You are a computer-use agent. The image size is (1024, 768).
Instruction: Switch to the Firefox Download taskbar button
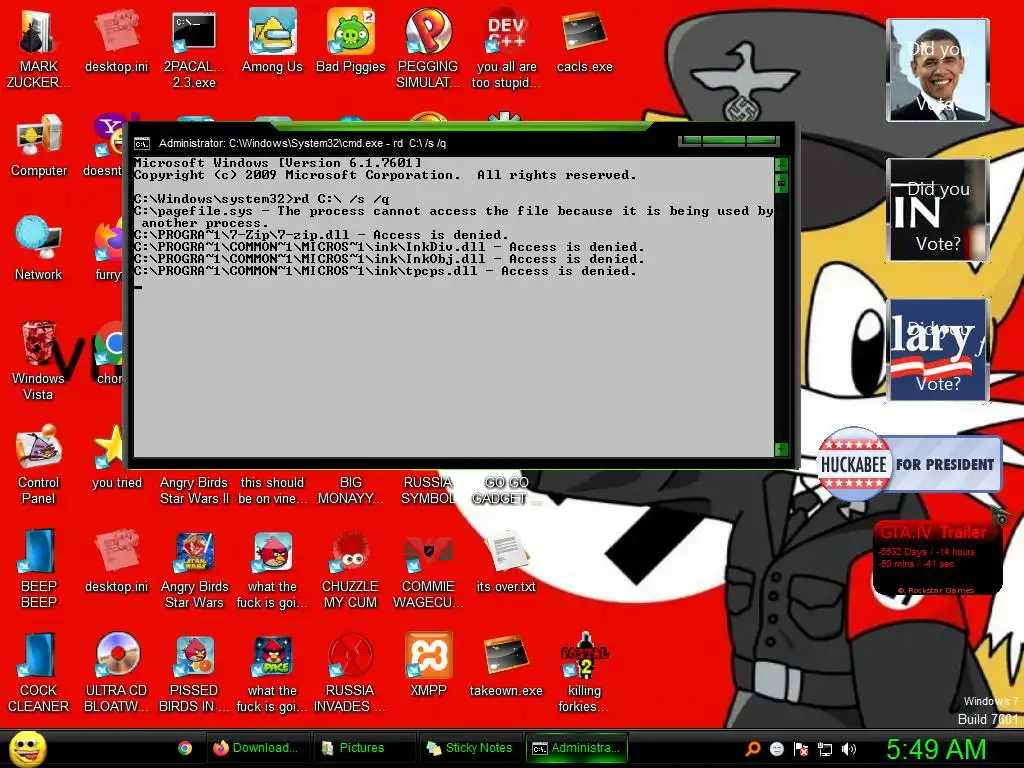(257, 748)
